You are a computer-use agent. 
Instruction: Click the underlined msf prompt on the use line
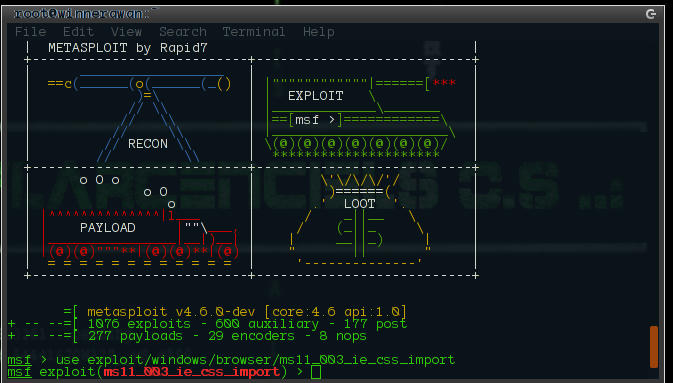pyautogui.click(x=19, y=360)
